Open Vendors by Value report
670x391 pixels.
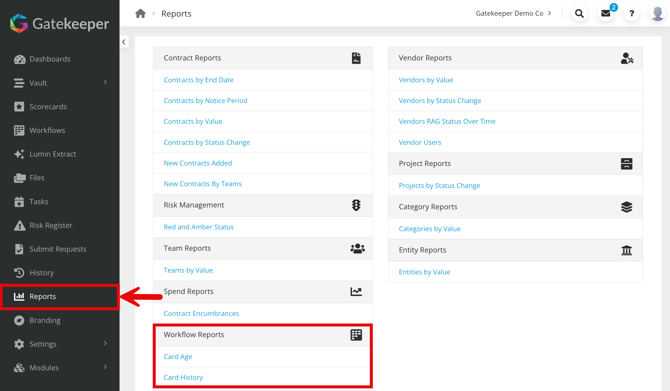[426, 80]
